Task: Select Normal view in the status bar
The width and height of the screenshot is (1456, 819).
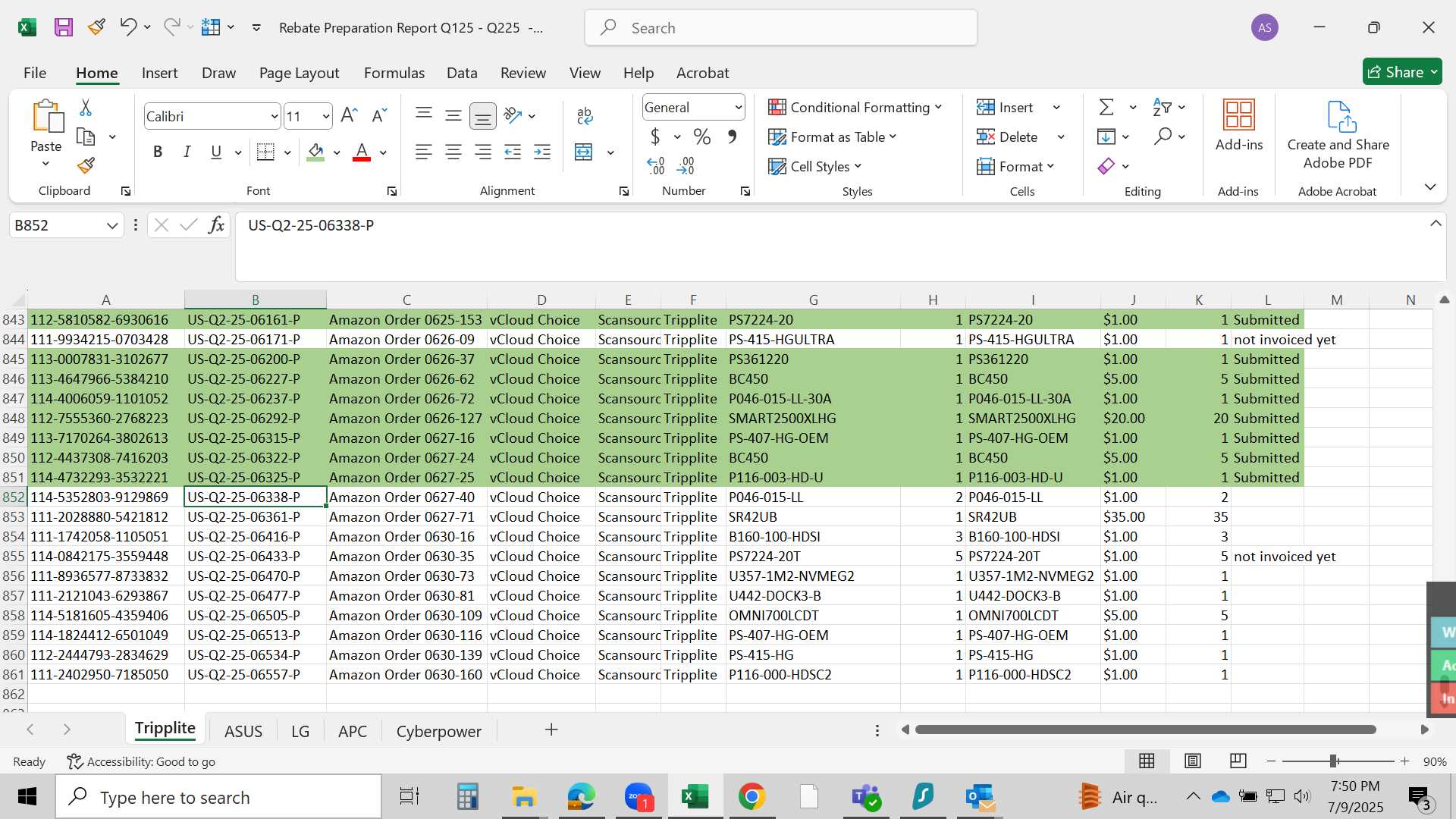Action: pos(1147,761)
